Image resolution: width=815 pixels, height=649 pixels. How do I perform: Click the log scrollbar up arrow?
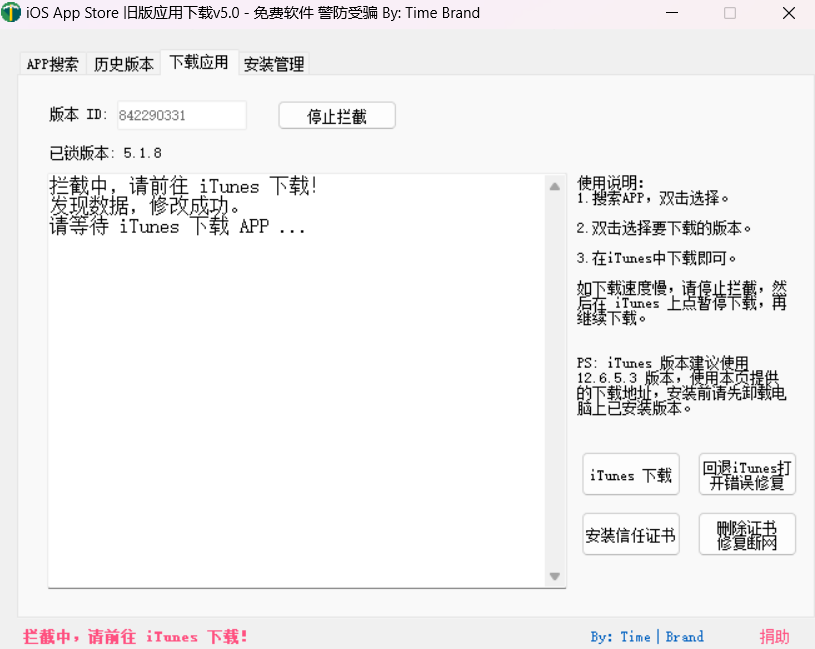[x=555, y=186]
